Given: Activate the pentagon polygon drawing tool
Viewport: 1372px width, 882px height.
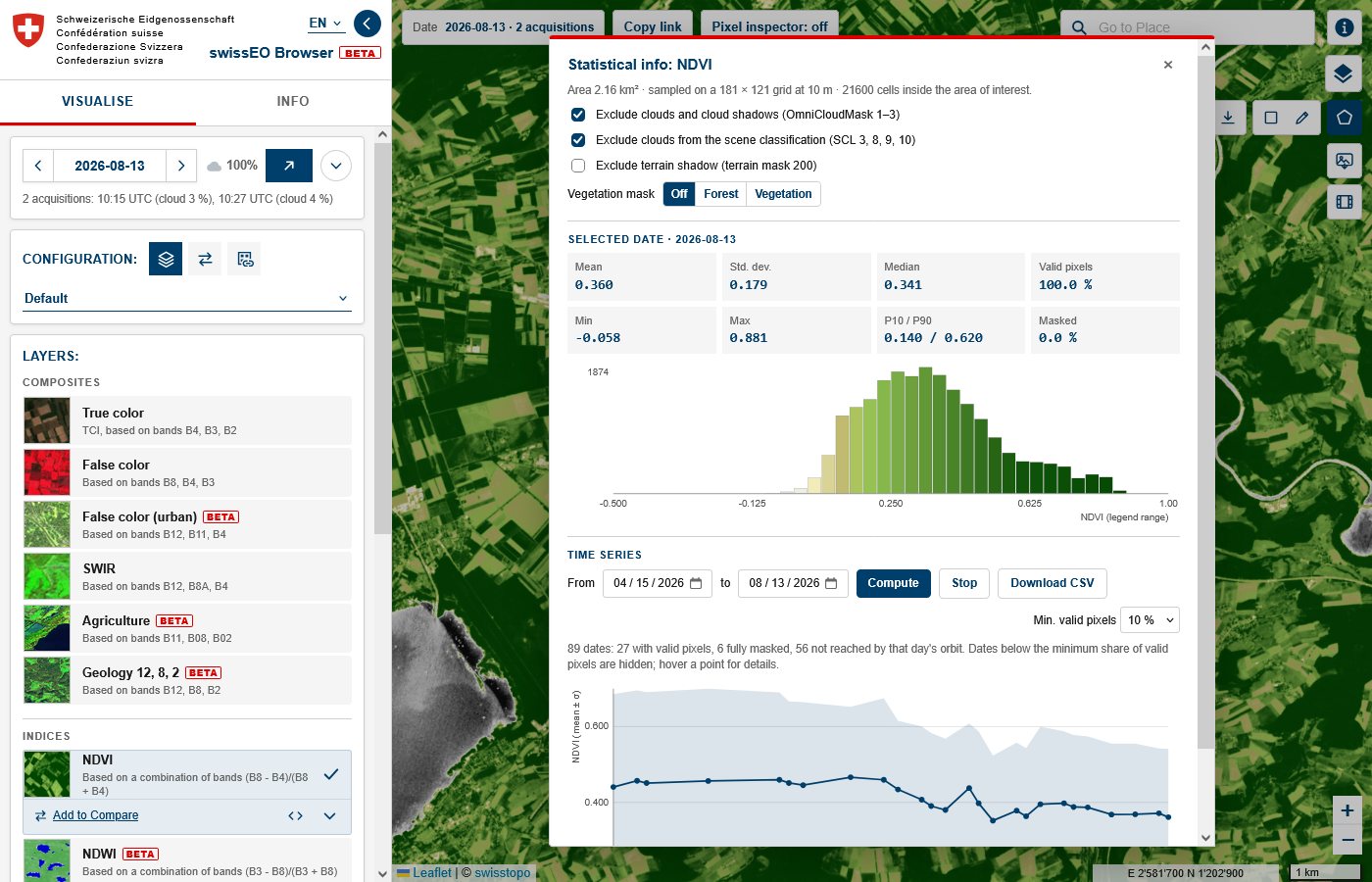Looking at the screenshot, I should pos(1345,118).
